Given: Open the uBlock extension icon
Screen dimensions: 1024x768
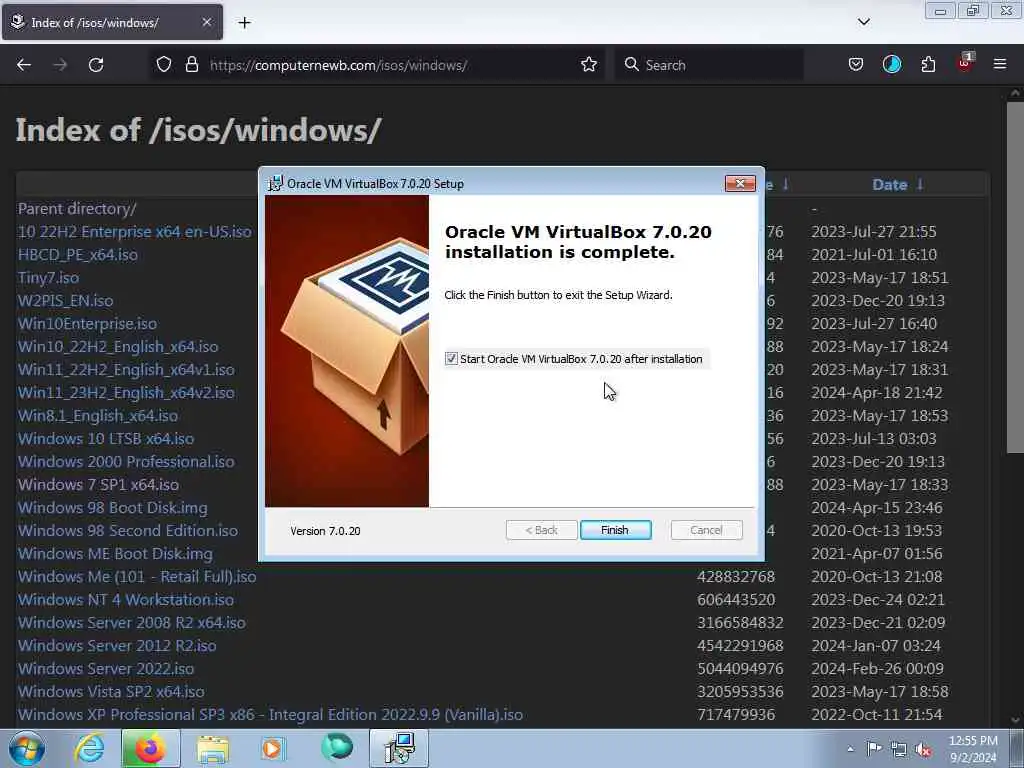Looking at the screenshot, I should coord(965,63).
